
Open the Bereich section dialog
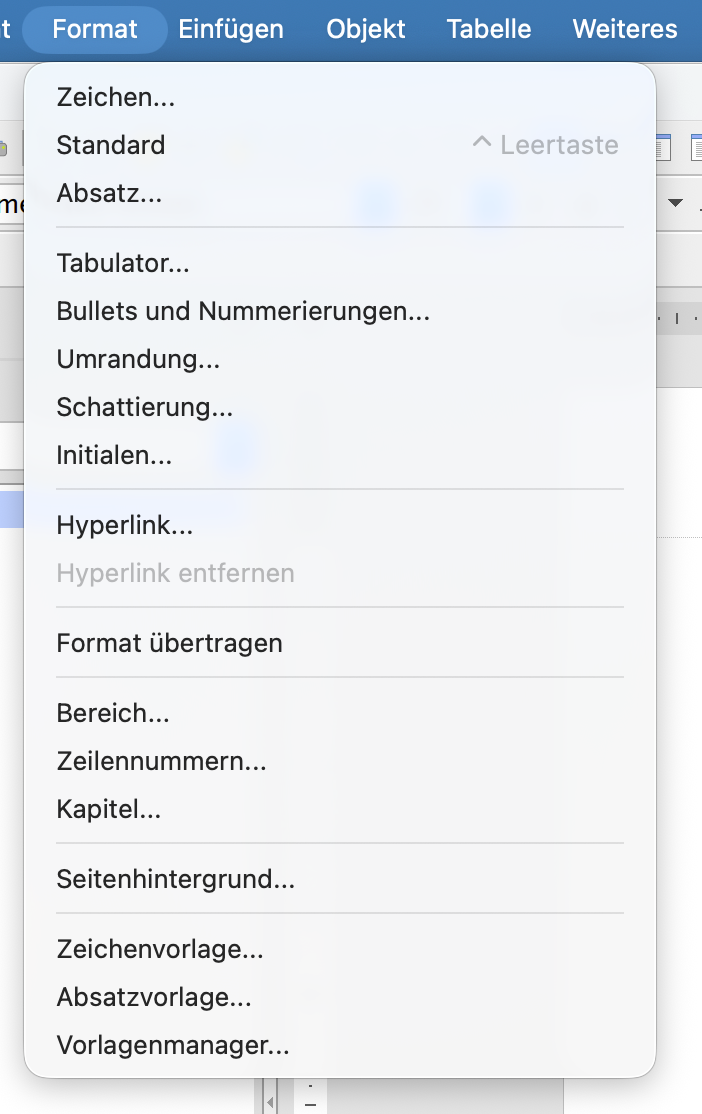point(113,713)
